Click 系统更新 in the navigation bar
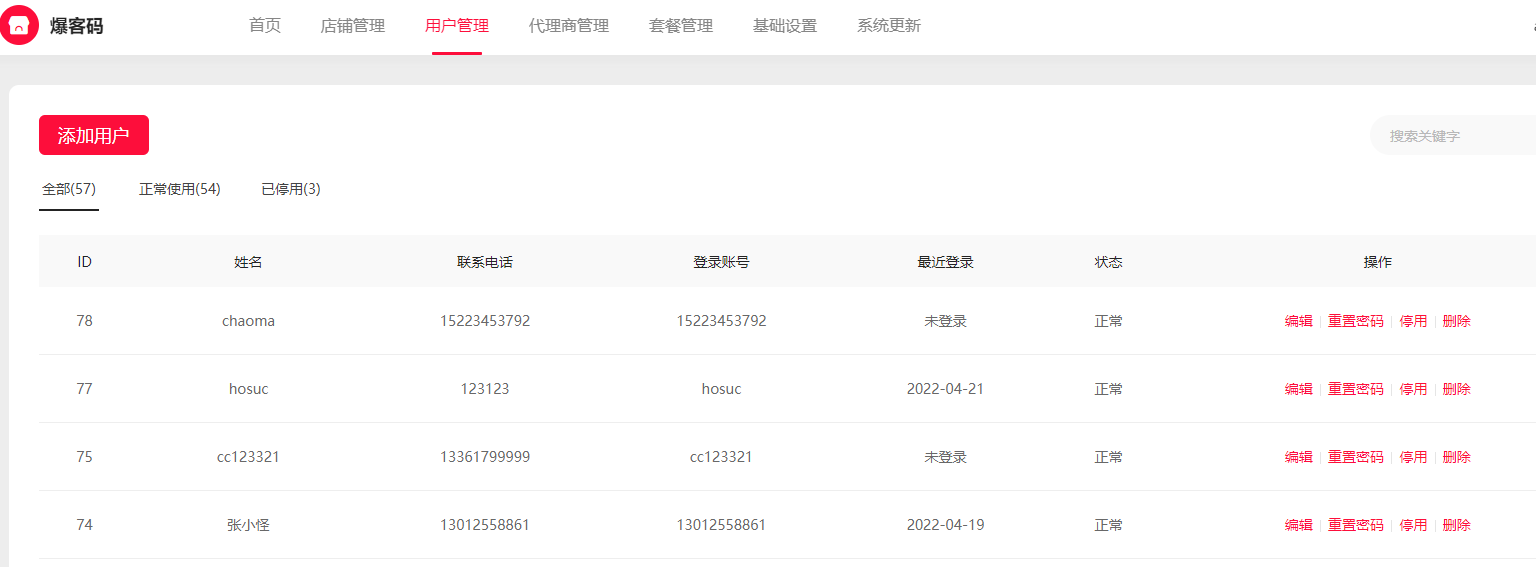The image size is (1536, 567). pos(889,26)
